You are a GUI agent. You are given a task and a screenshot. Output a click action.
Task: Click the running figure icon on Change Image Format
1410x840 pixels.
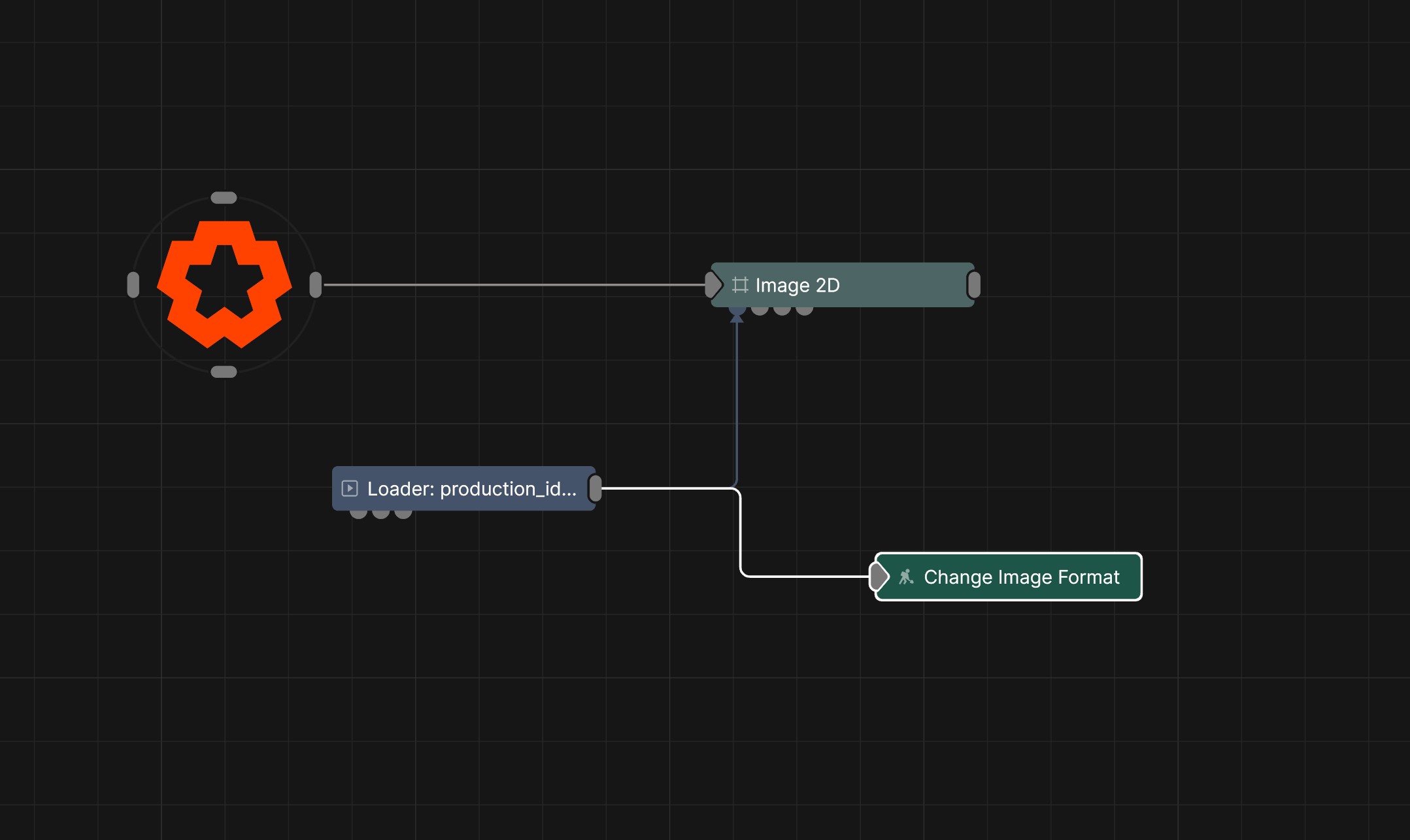(906, 577)
